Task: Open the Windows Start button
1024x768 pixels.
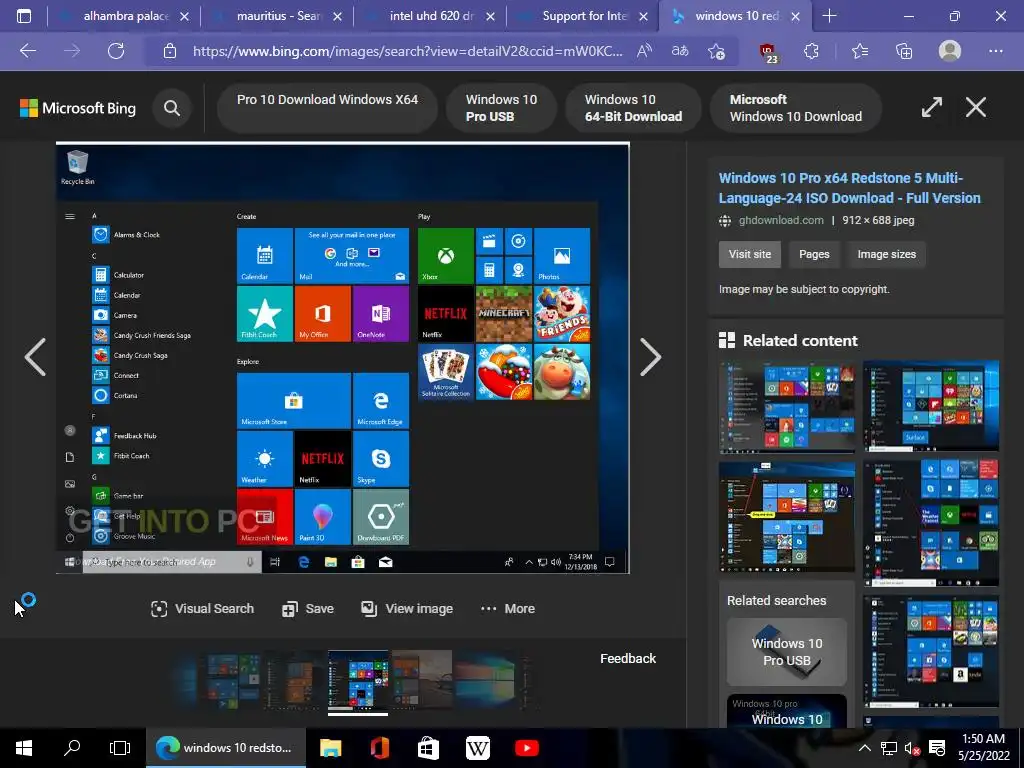Action: [x=24, y=748]
